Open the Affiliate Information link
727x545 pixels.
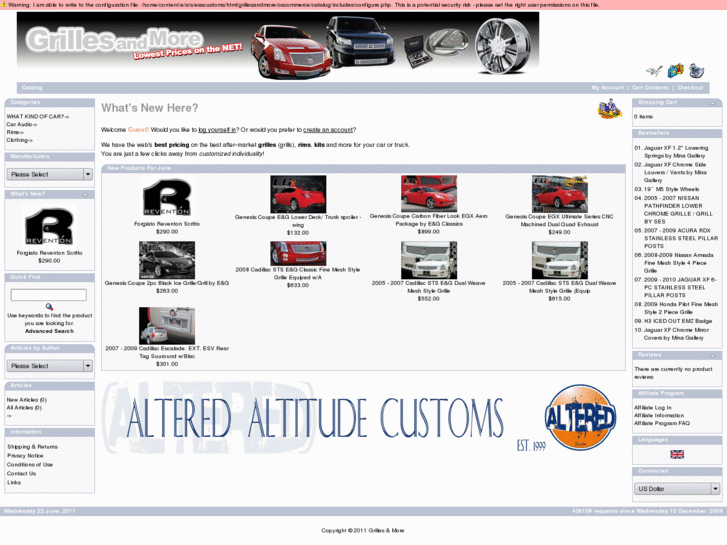659,416
